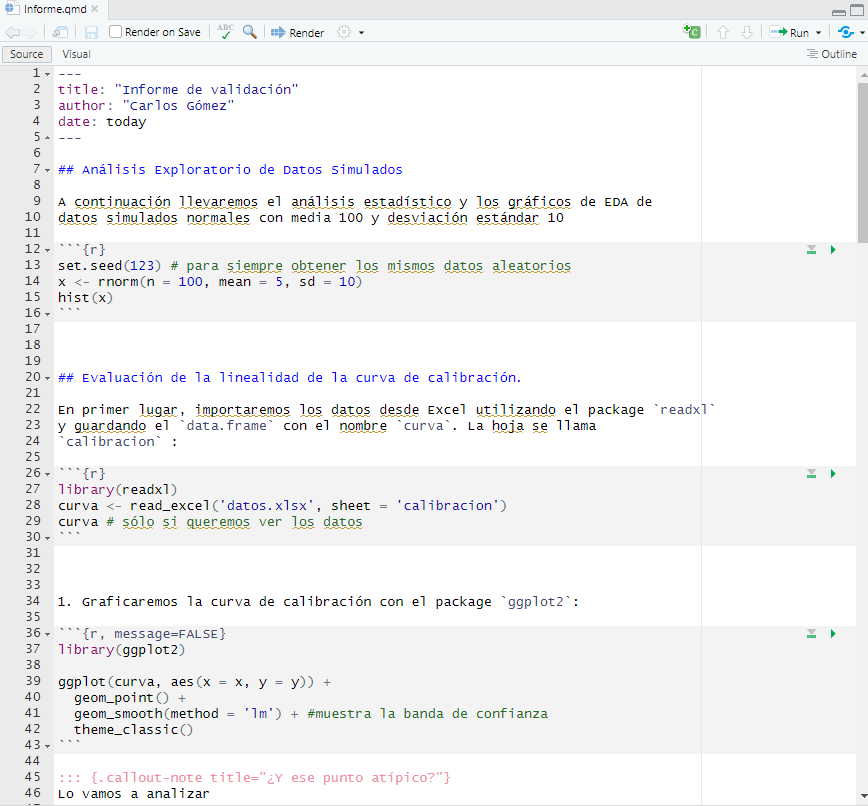
Task: Switch to the Visual editor mode
Action: point(76,54)
